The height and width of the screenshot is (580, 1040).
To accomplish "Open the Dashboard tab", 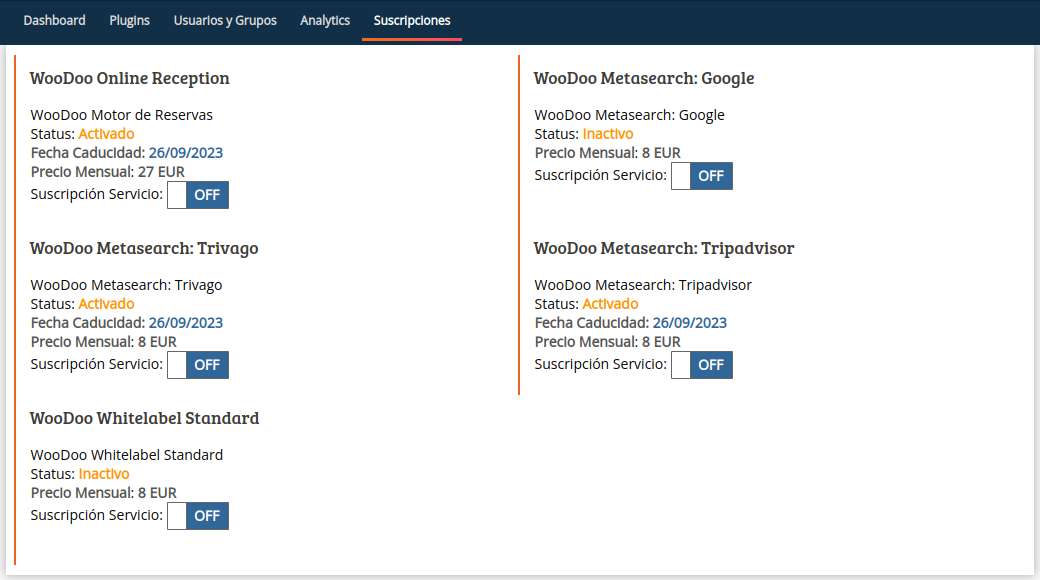I will click(54, 21).
